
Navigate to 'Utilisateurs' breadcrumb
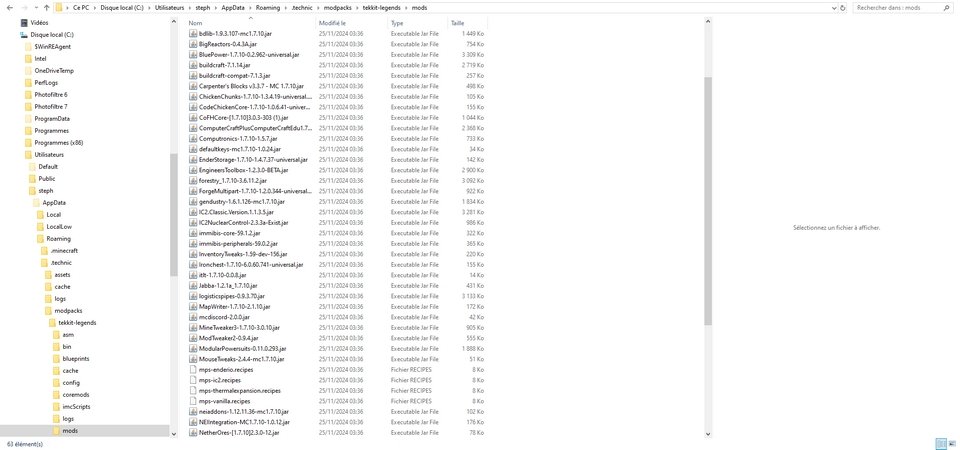coord(168,8)
